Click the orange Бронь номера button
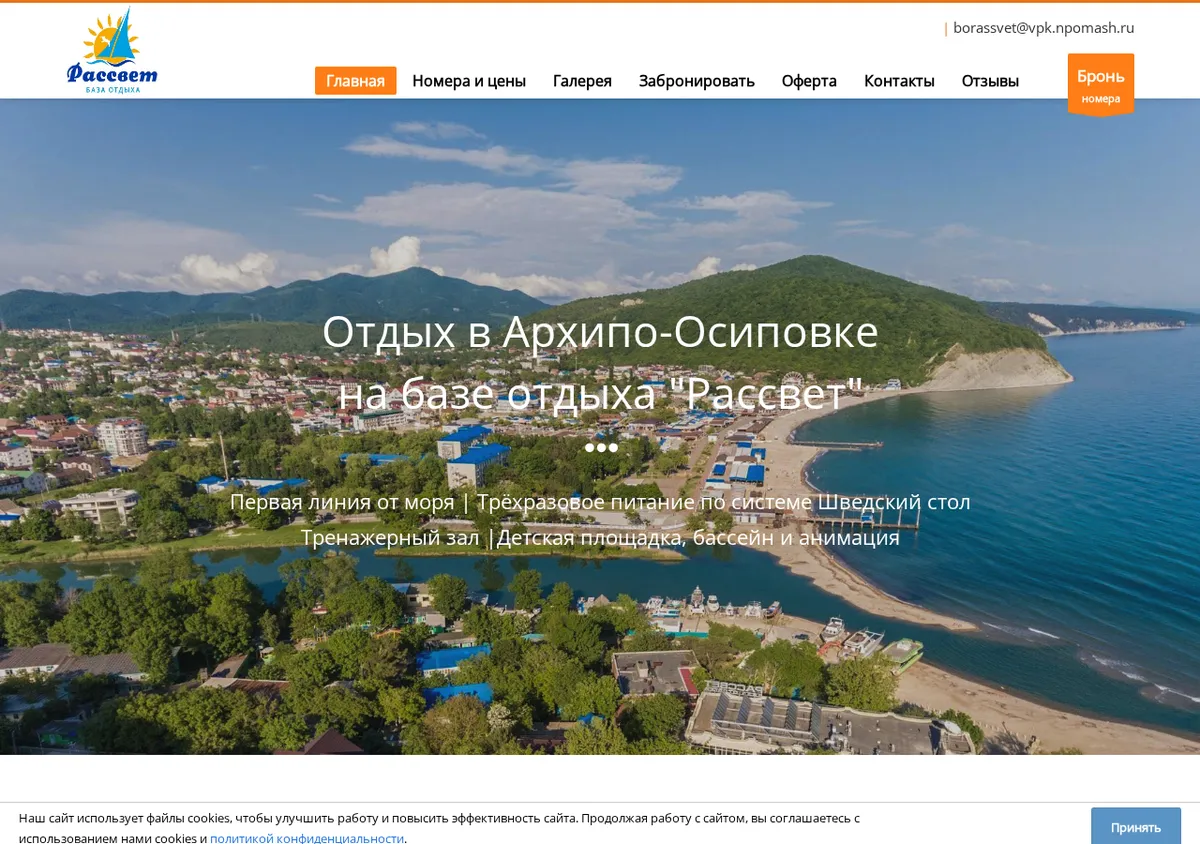This screenshot has width=1200, height=844. [1101, 85]
